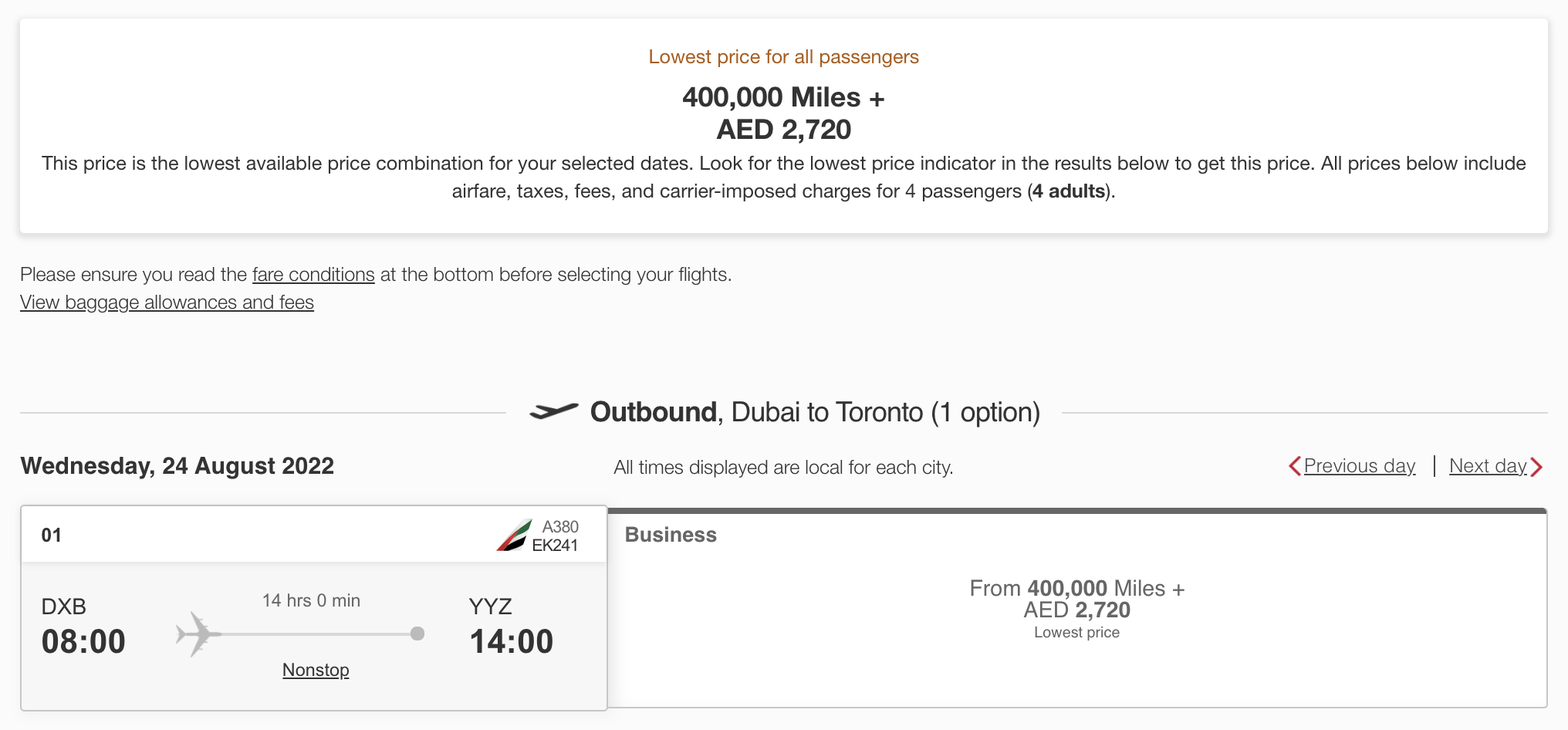Select flight option 01 card header
The image size is (1568, 730).
point(52,535)
